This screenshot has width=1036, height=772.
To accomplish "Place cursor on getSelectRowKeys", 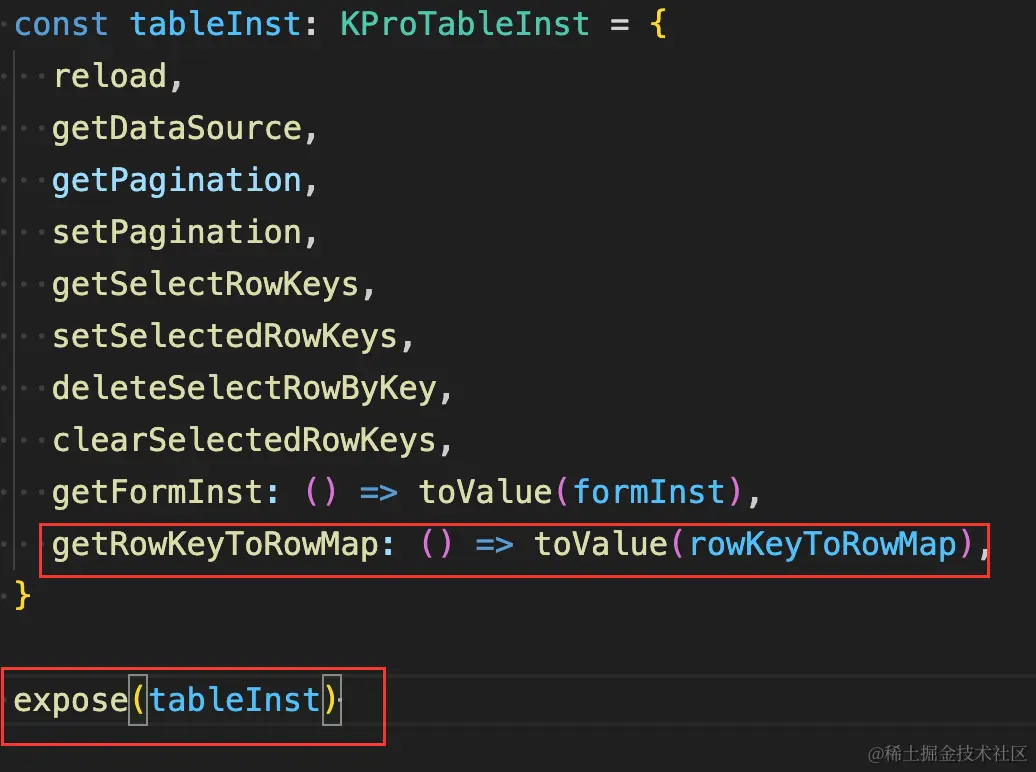I will 205,284.
